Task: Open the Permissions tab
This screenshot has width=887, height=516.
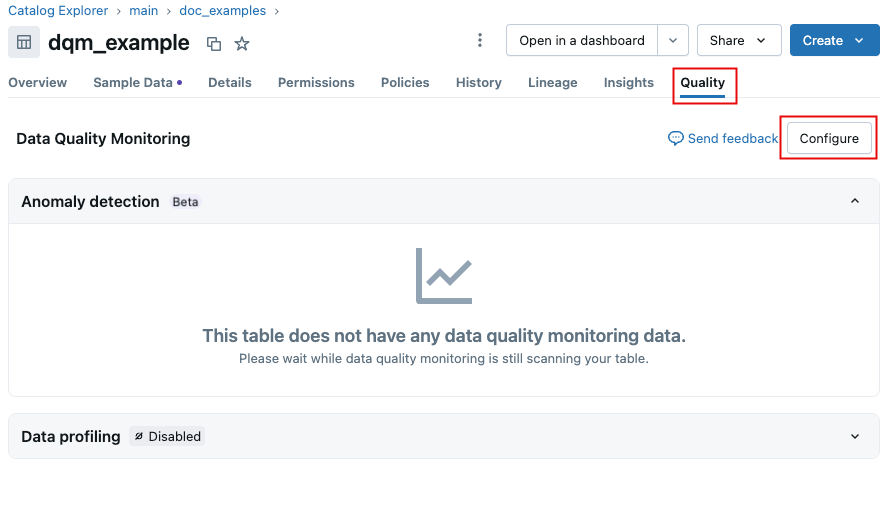Action: (316, 82)
